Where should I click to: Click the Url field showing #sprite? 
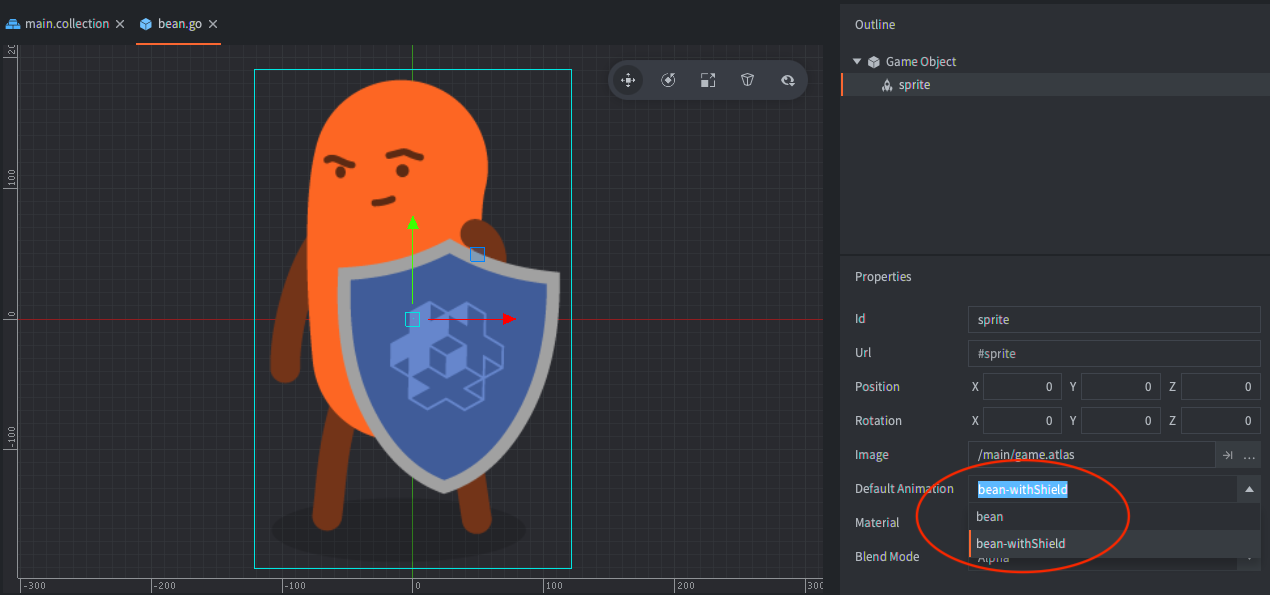[x=1113, y=352]
